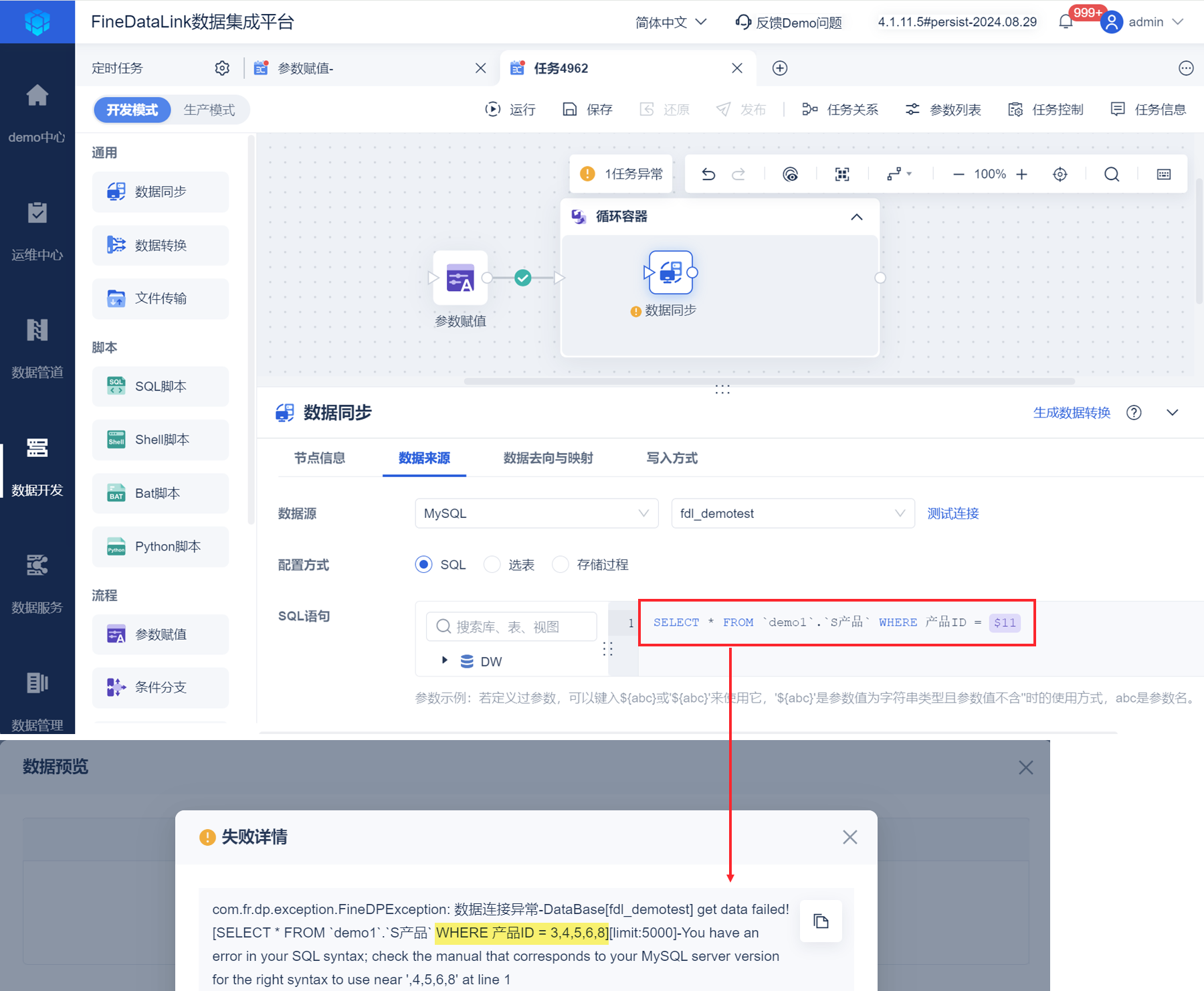Add SQL脚本 node from palette

point(161,387)
